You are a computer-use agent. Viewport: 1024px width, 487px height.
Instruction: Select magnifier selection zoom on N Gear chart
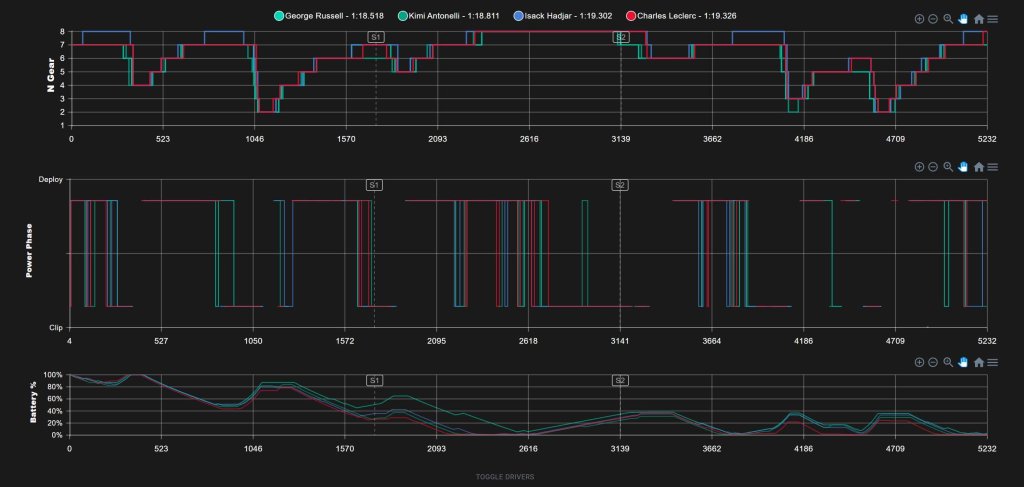point(948,20)
